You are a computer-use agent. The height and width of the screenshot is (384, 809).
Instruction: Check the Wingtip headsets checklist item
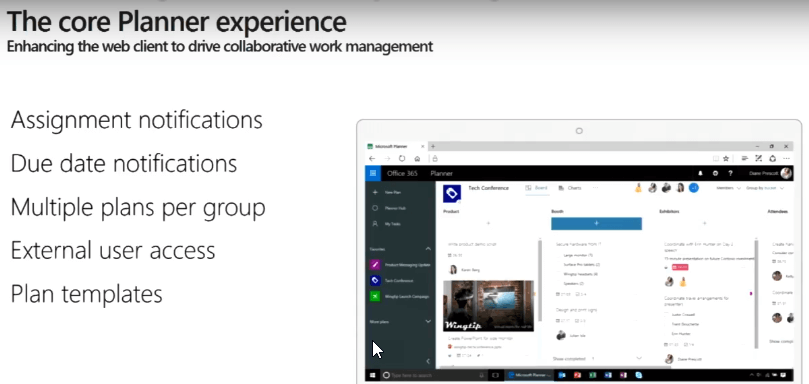559,274
